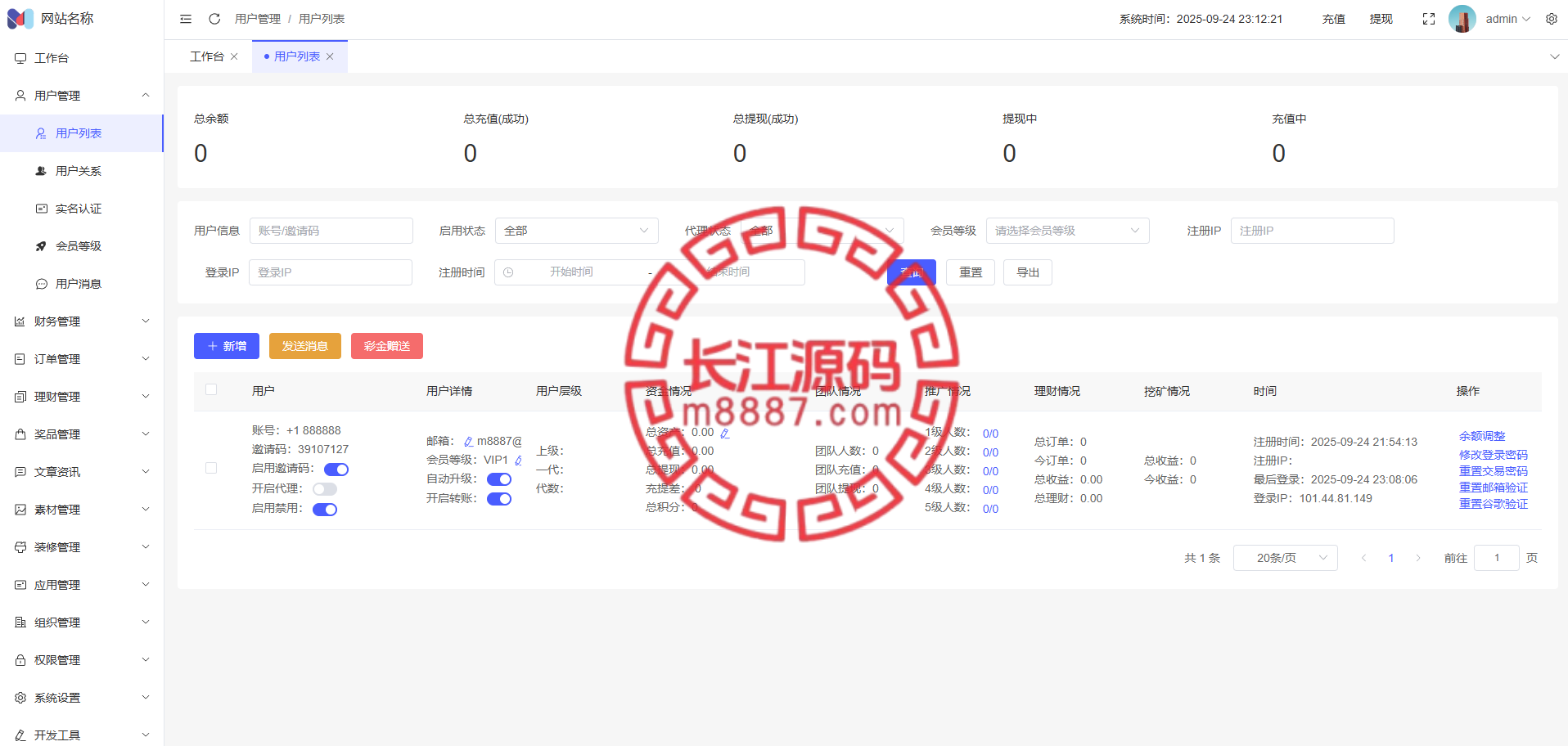Open the 启用状态 dropdown

[577, 231]
